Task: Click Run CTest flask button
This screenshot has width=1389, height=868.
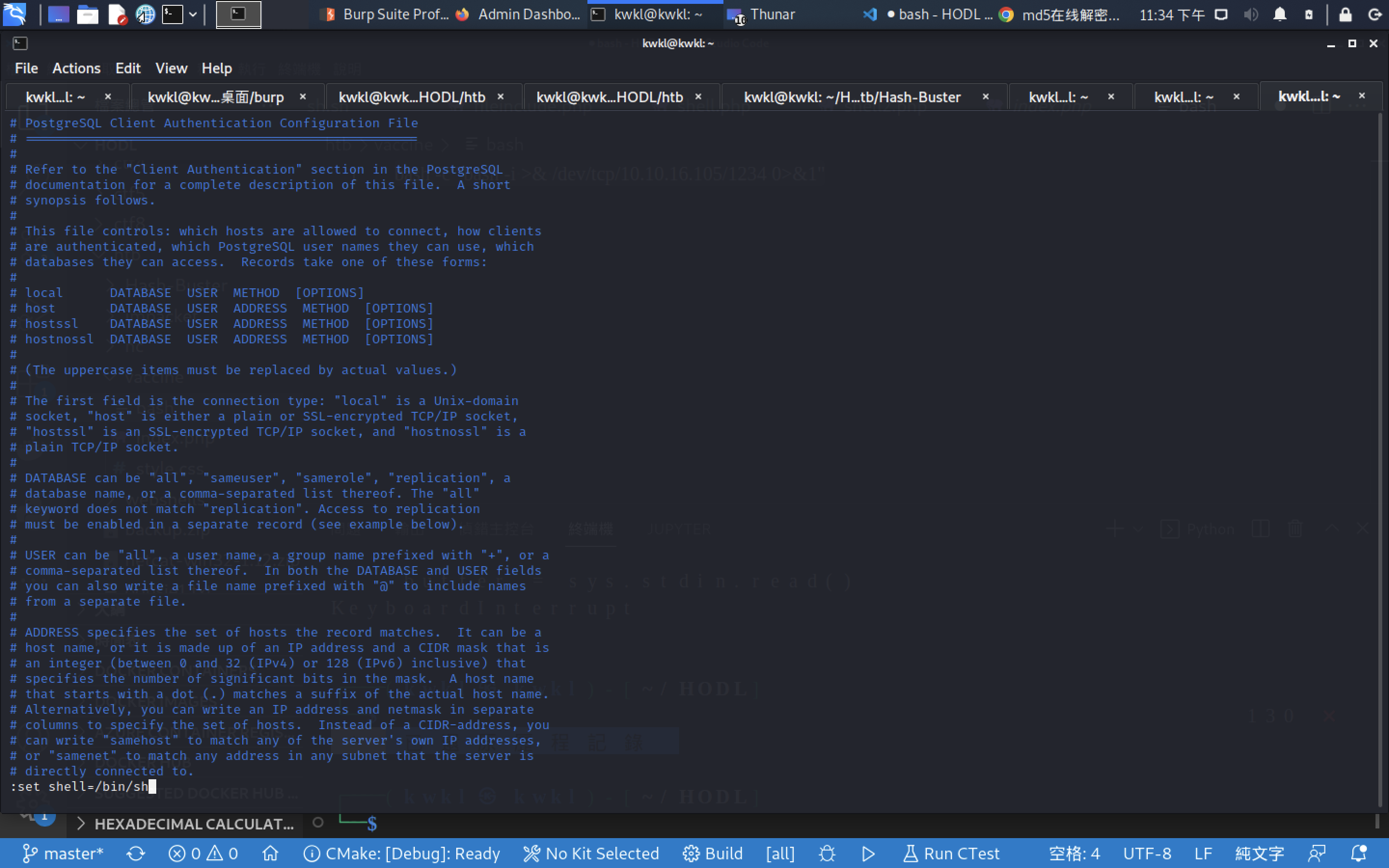Action: click(951, 854)
